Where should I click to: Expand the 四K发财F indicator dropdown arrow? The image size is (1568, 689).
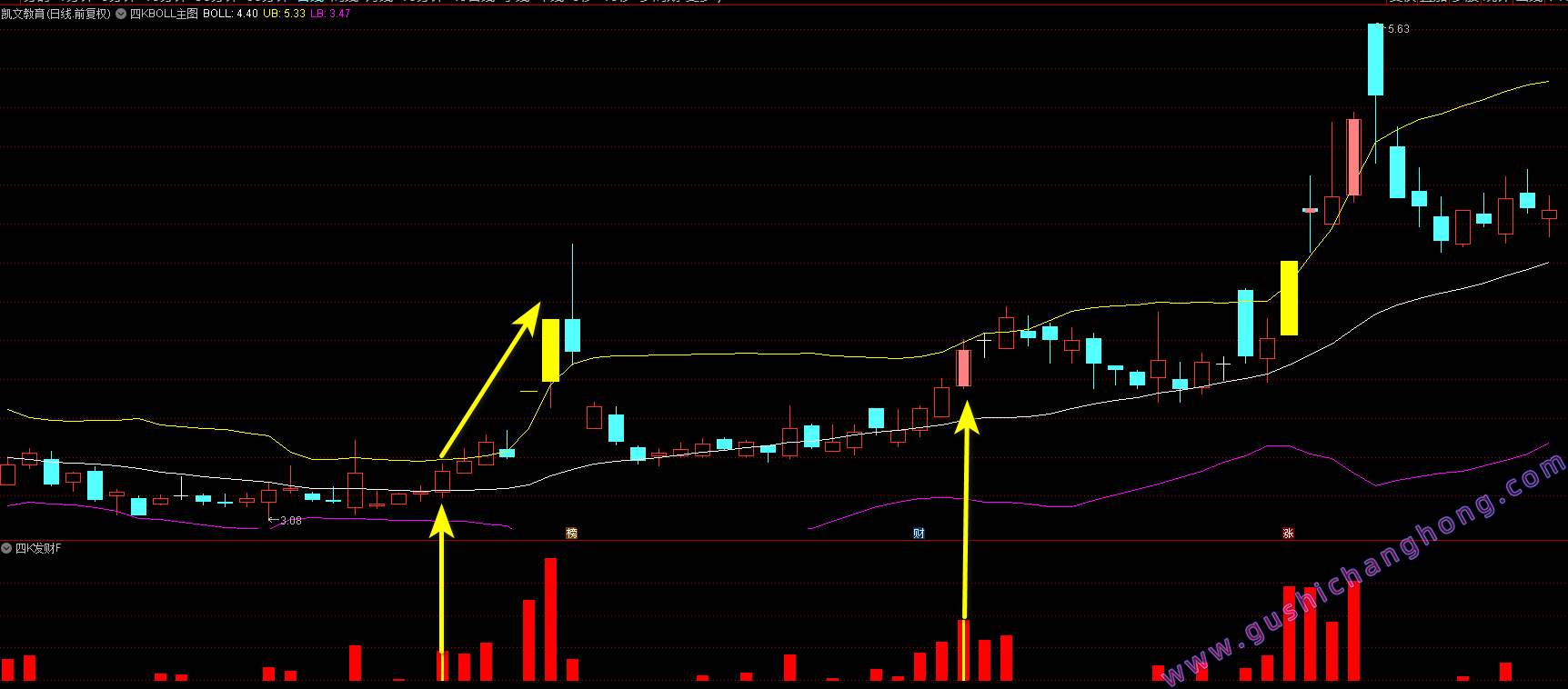(x=6, y=548)
